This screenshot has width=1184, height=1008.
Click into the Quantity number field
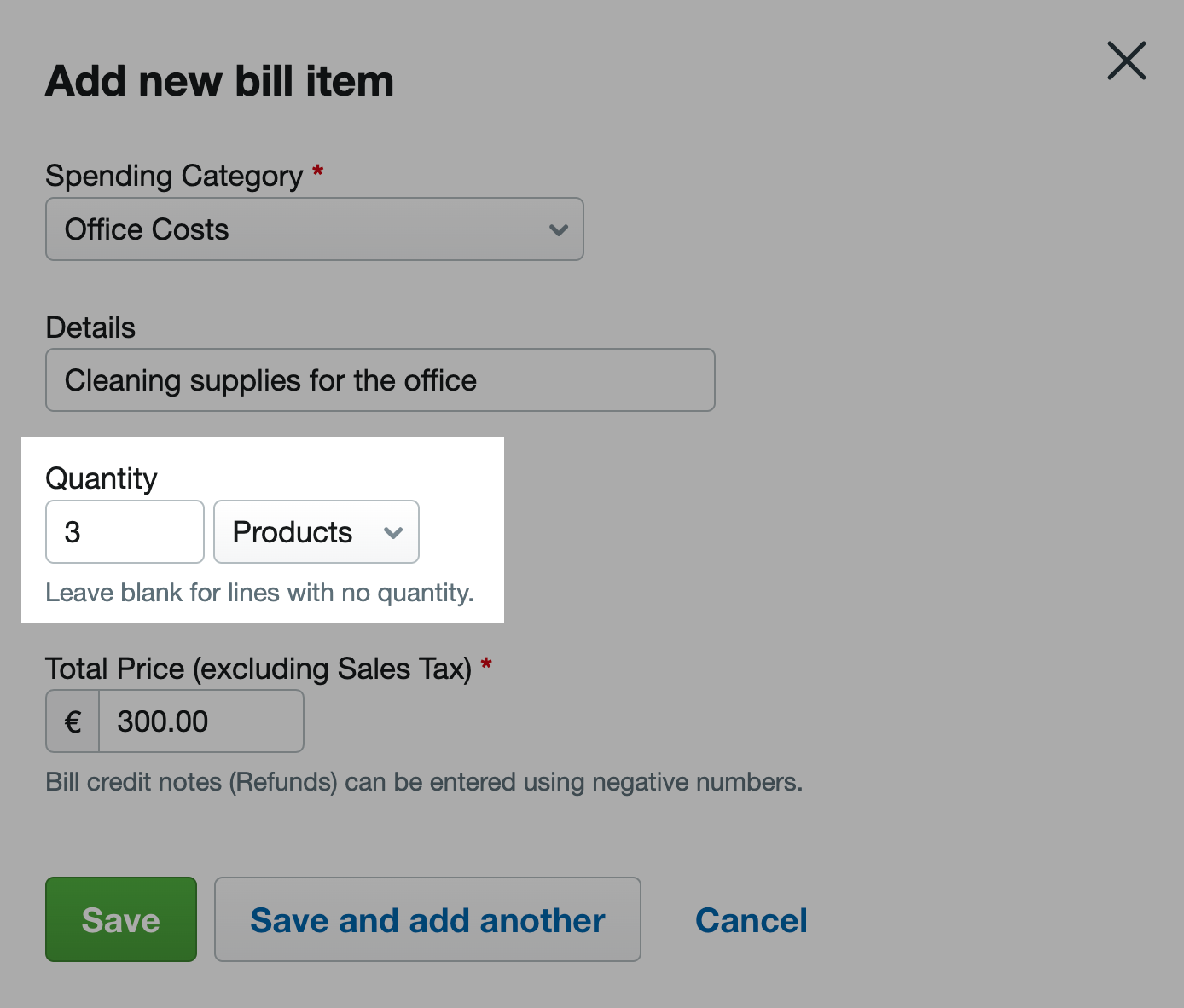125,532
